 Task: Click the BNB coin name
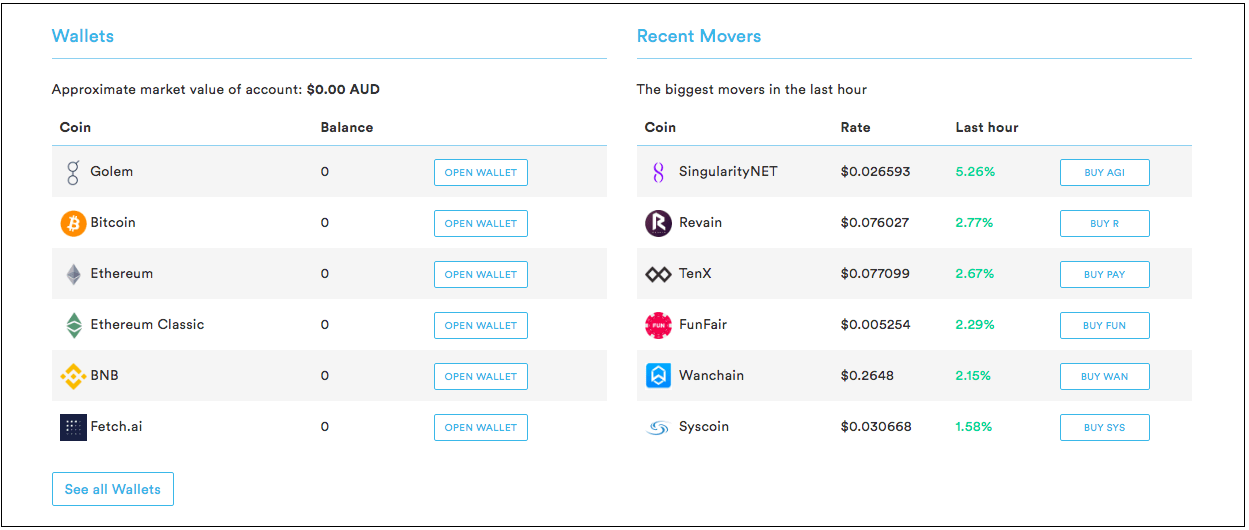(105, 375)
